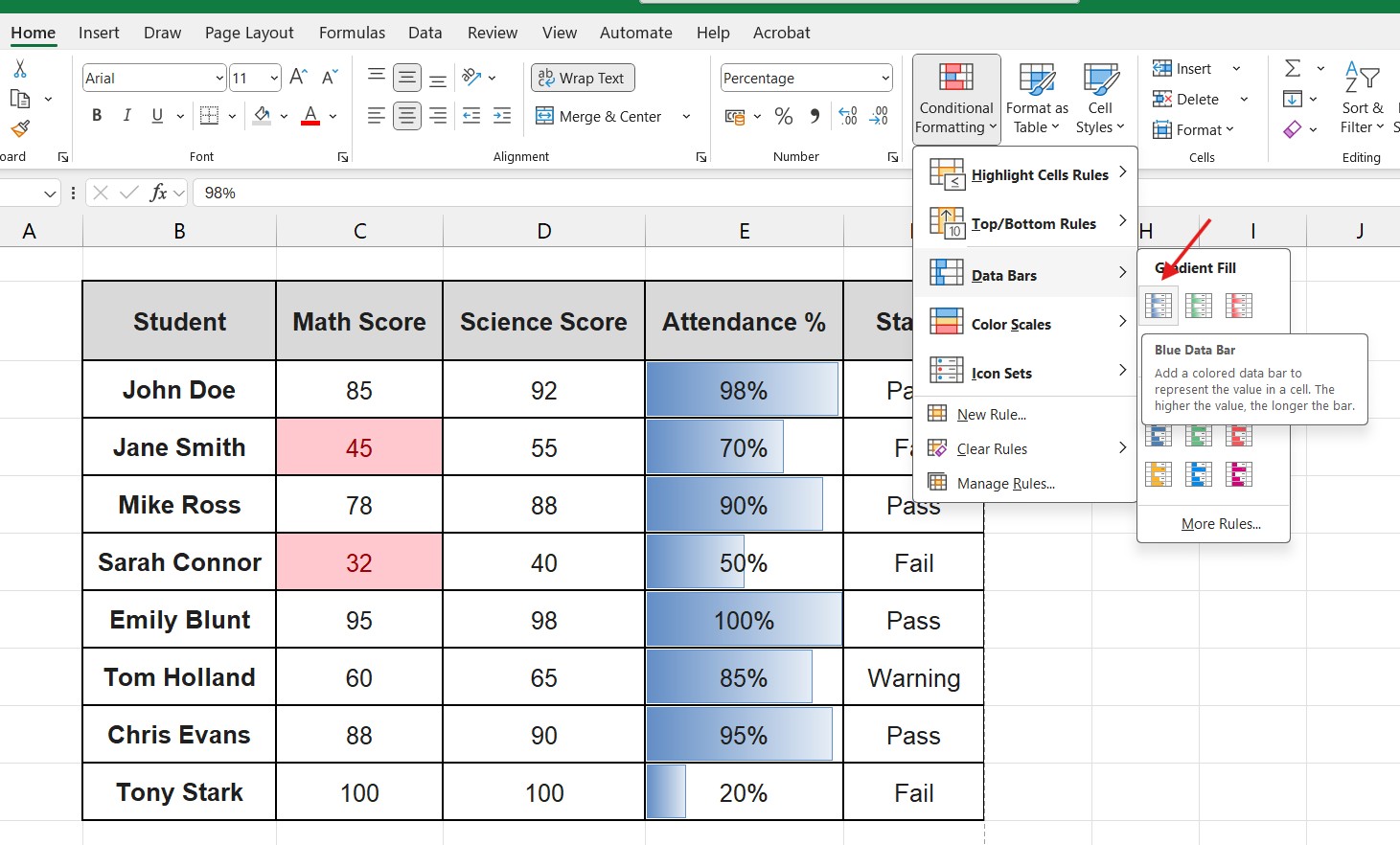Screen dimensions: 1400x845
Task: Open the Color Scales submenu
Action: tap(1026, 324)
